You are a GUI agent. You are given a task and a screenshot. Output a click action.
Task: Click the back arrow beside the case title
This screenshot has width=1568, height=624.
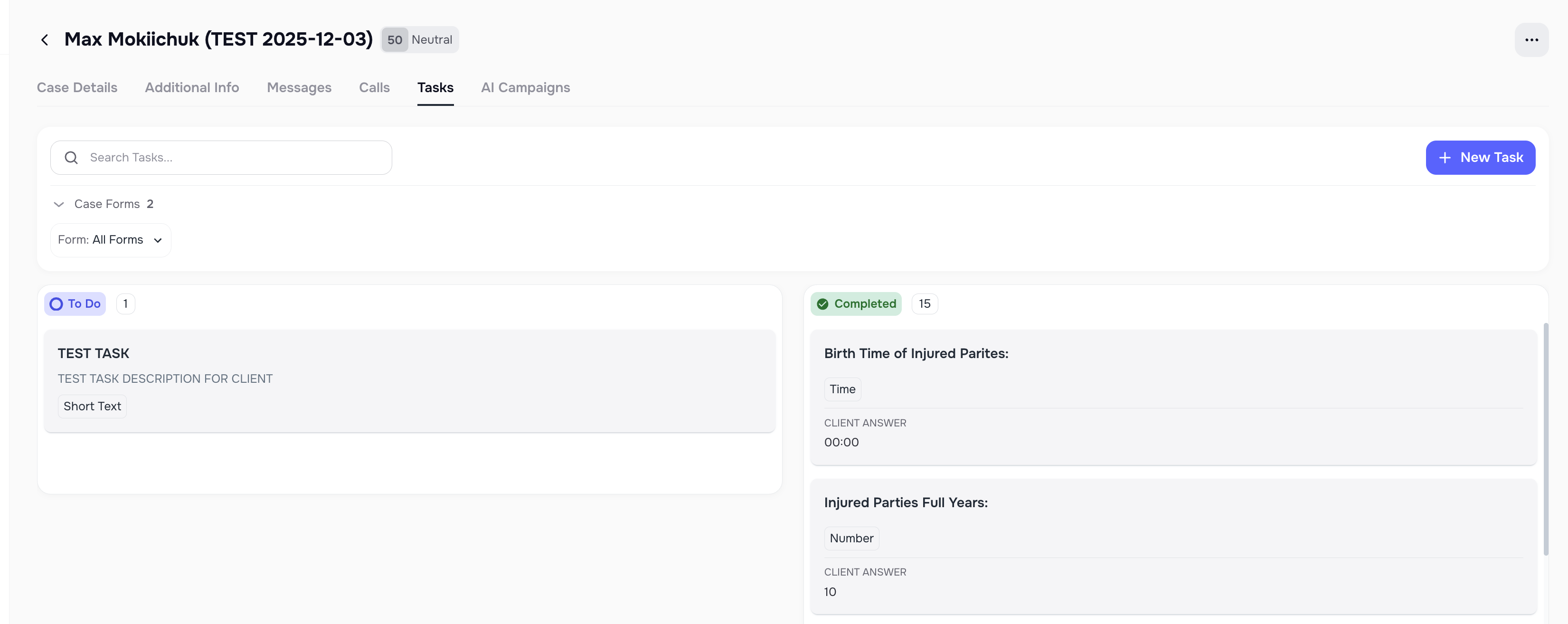[x=45, y=39]
